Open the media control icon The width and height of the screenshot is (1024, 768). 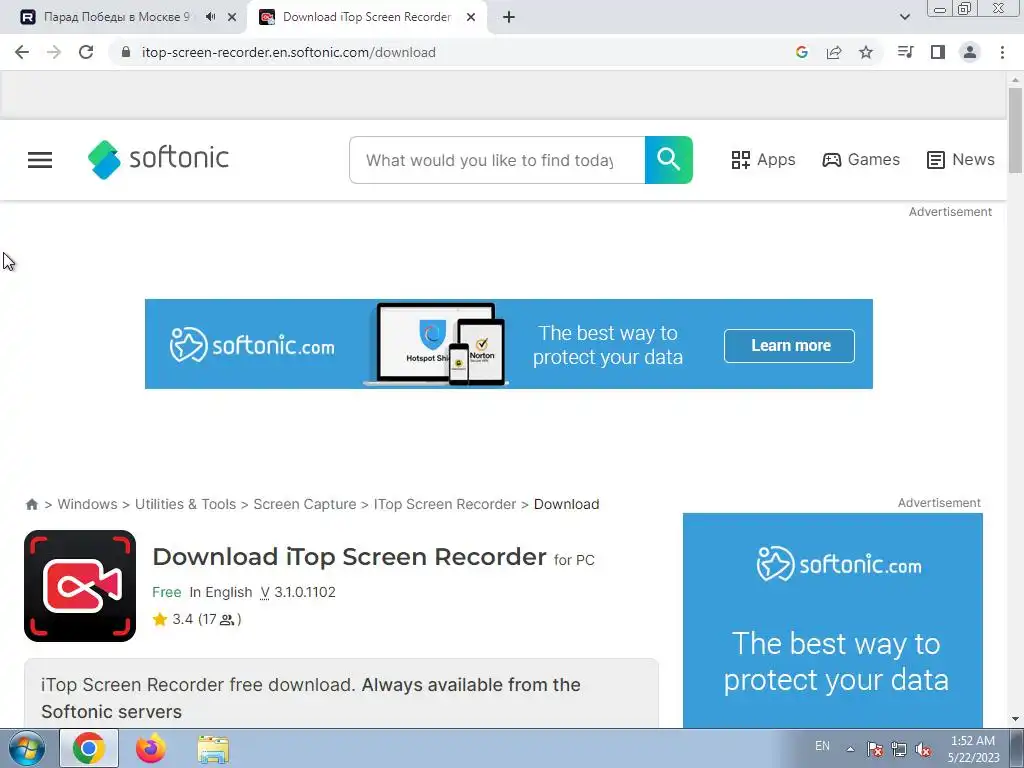click(905, 52)
